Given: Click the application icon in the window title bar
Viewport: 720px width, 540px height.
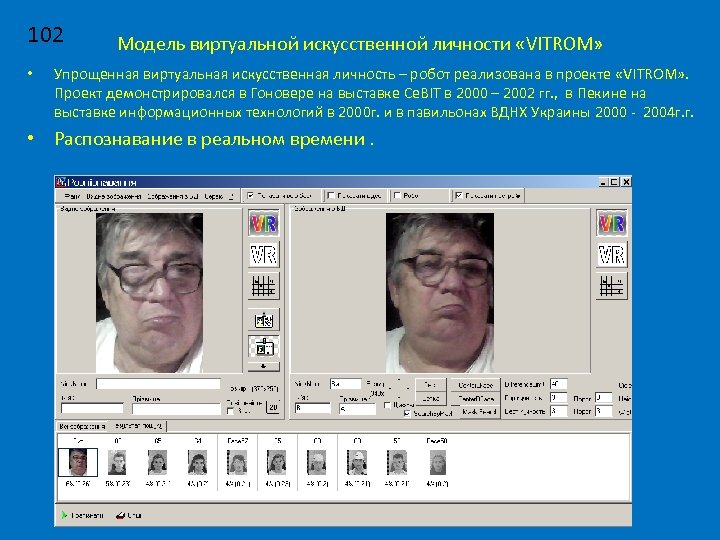Looking at the screenshot, I should 61,182.
